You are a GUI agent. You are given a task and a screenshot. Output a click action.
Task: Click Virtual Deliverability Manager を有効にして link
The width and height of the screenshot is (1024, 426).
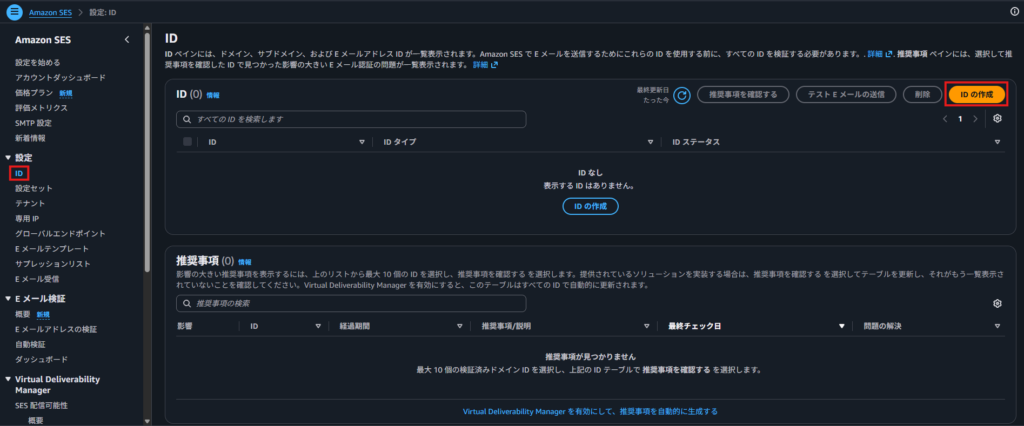click(590, 412)
